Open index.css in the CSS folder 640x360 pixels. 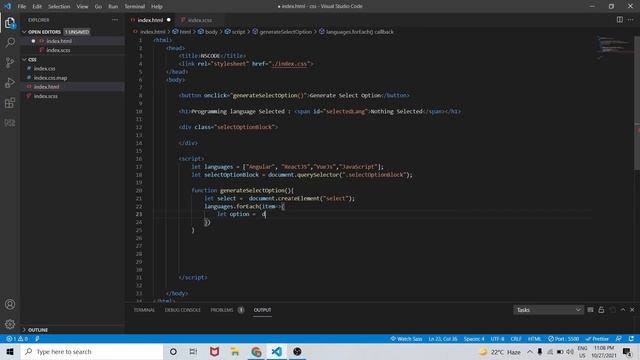point(73,69)
